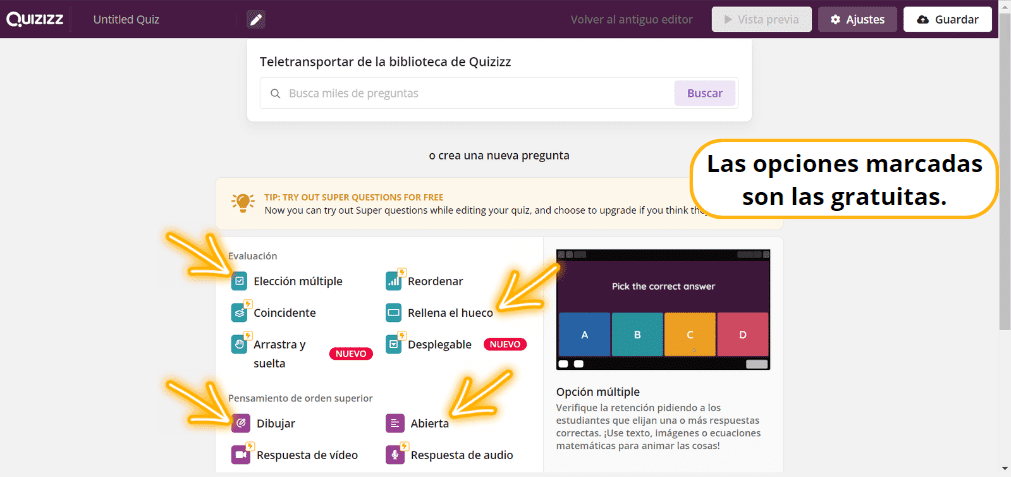Click the Guardar save button

pyautogui.click(x=948, y=19)
